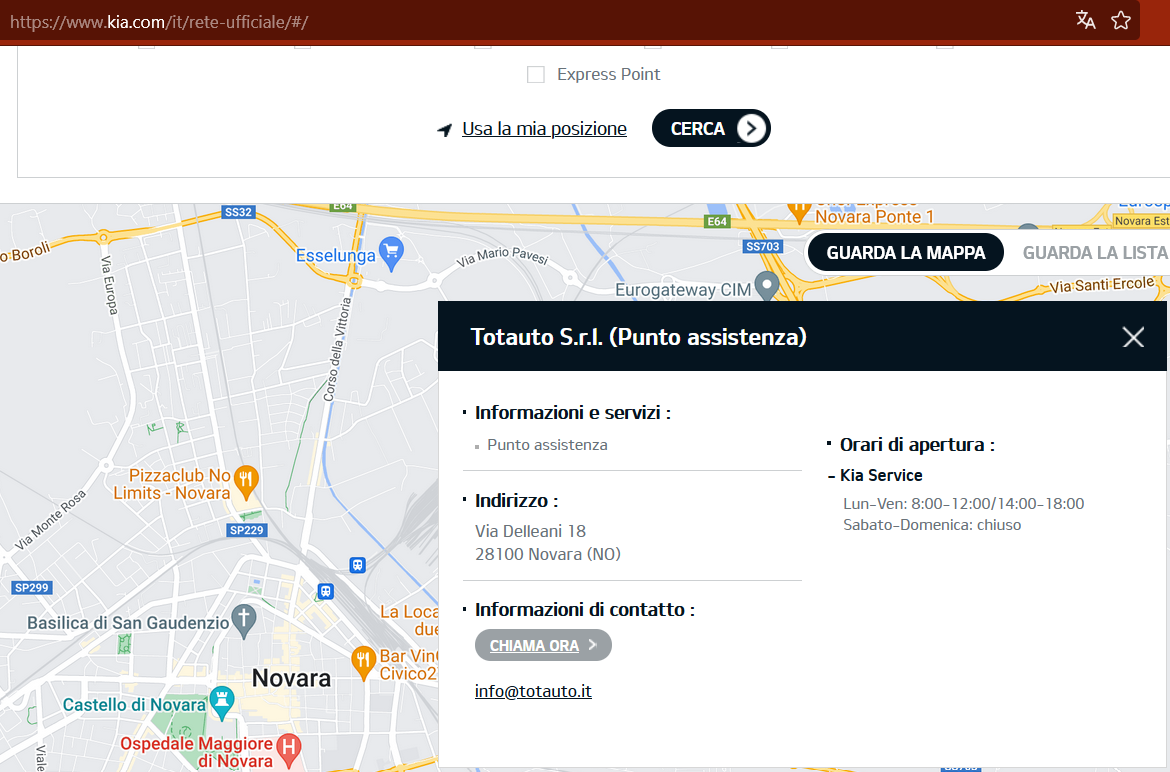Click the Novara city label on map
Viewport: 1170px width, 772px height.
291,678
